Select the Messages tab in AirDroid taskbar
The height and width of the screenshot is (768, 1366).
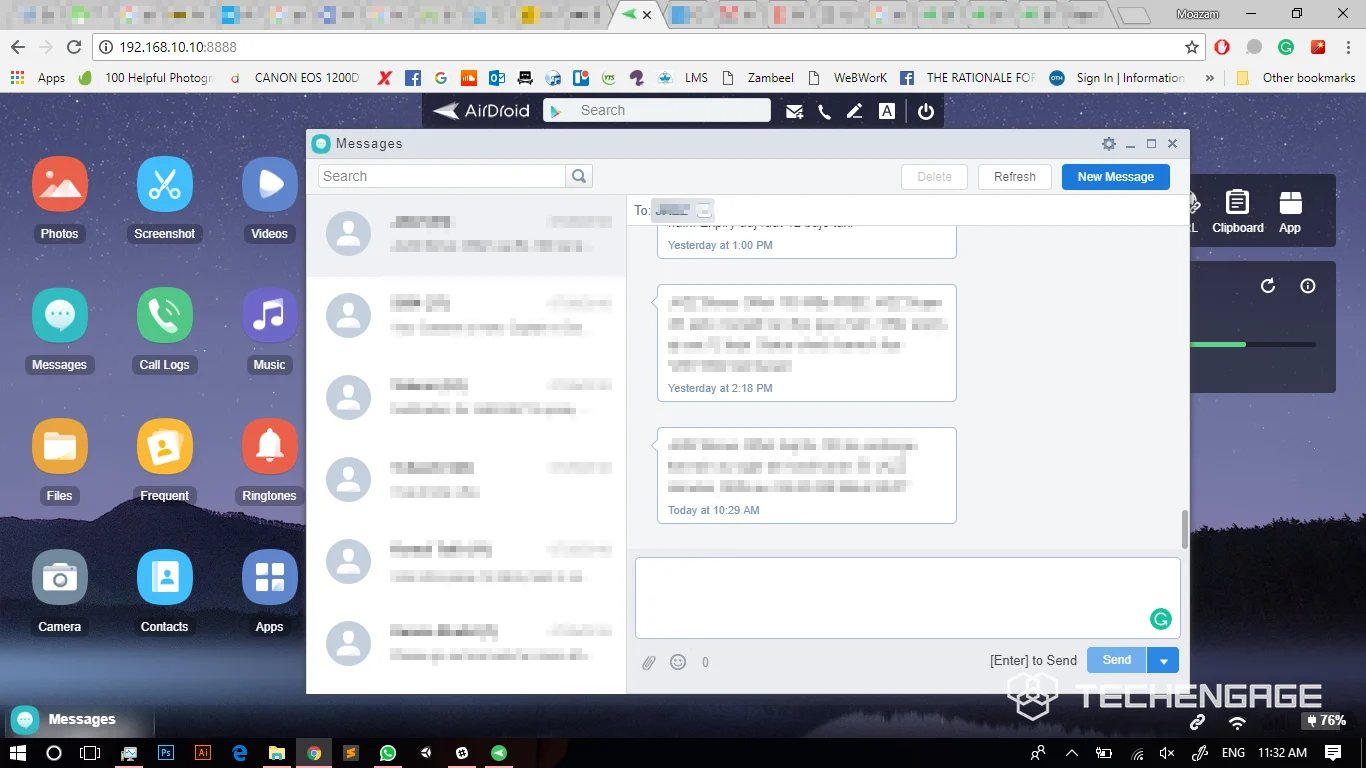(x=78, y=720)
